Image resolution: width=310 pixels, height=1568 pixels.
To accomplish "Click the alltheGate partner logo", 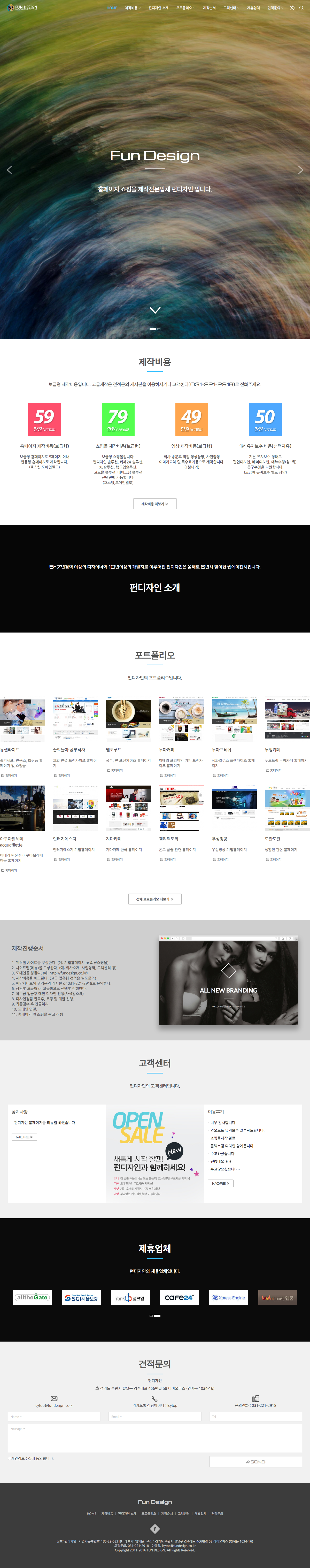I will tap(32, 1297).
